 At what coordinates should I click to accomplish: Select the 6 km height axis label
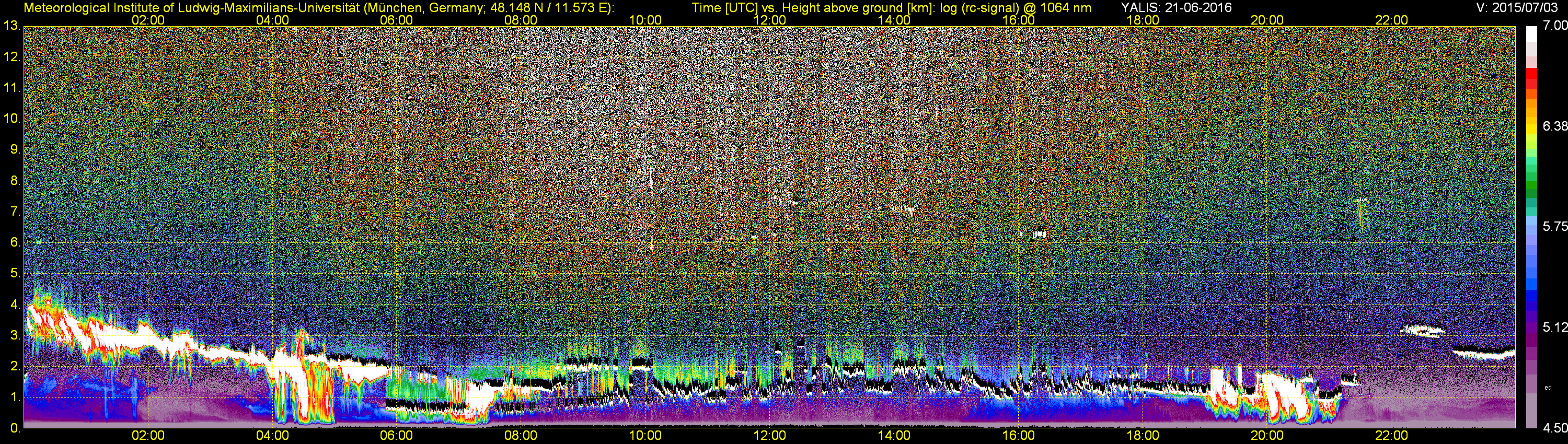pos(15,243)
